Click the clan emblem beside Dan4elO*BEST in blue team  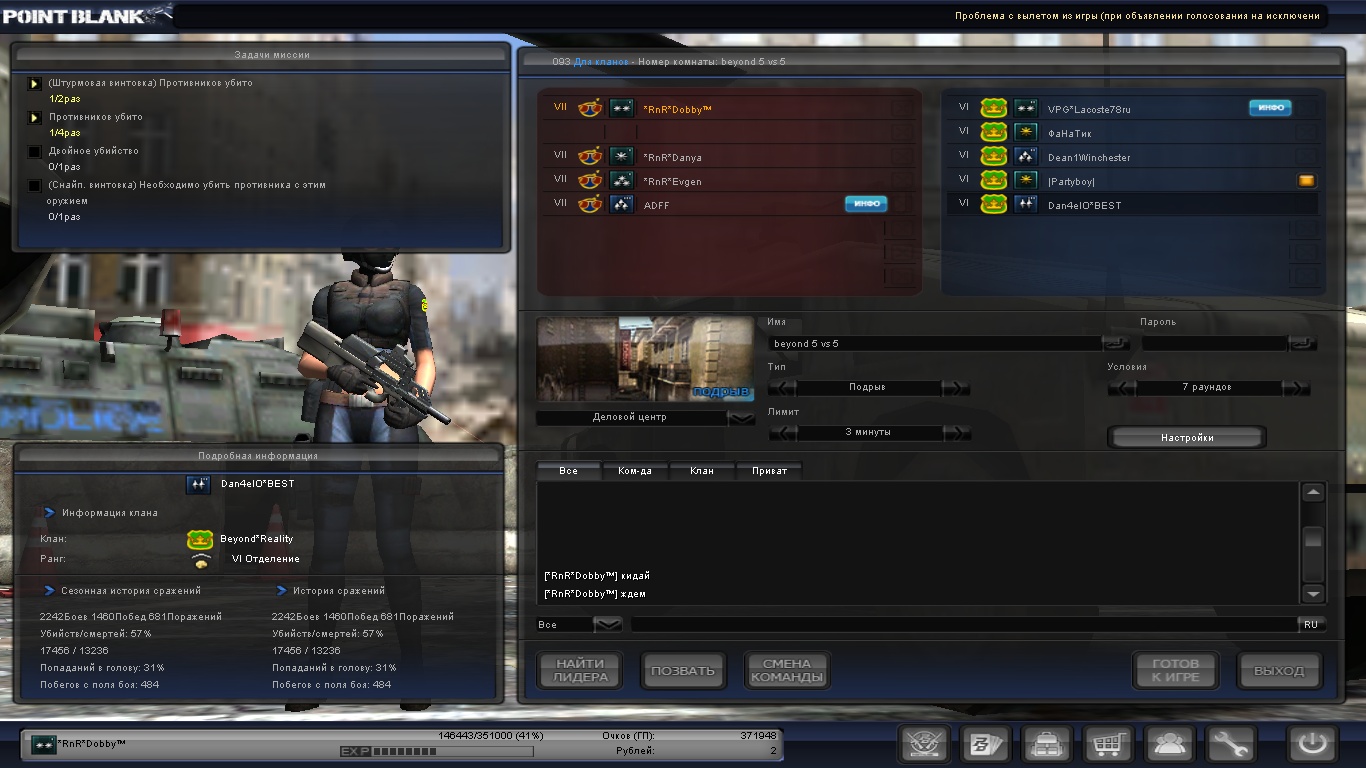993,204
